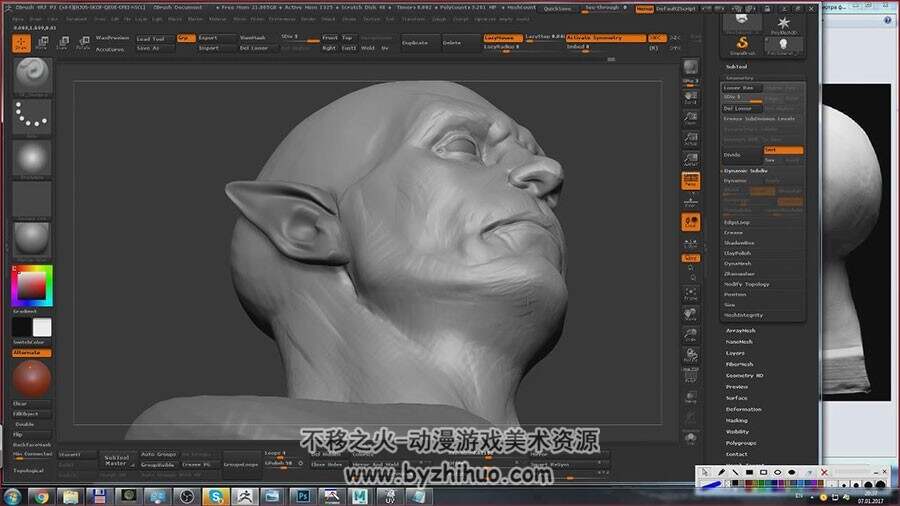The image size is (900, 506).
Task: Open the Layers sub-palette
Action: (735, 353)
